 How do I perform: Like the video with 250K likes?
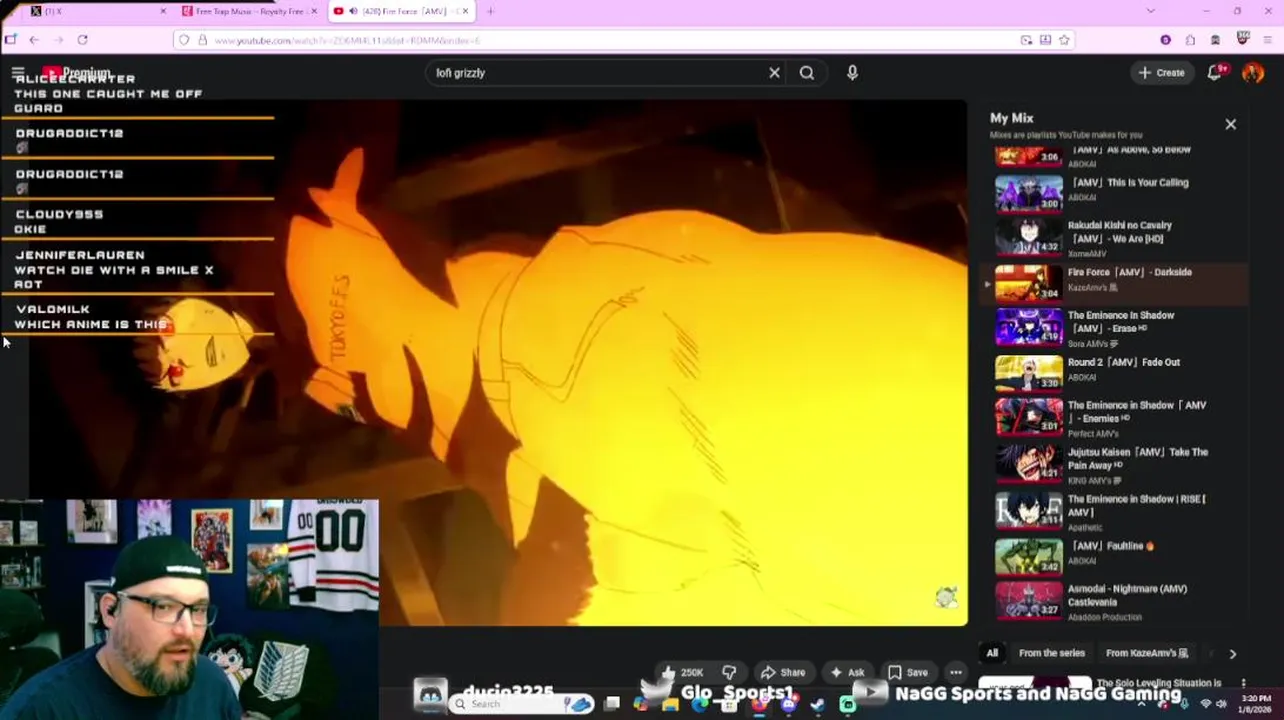[681, 672]
